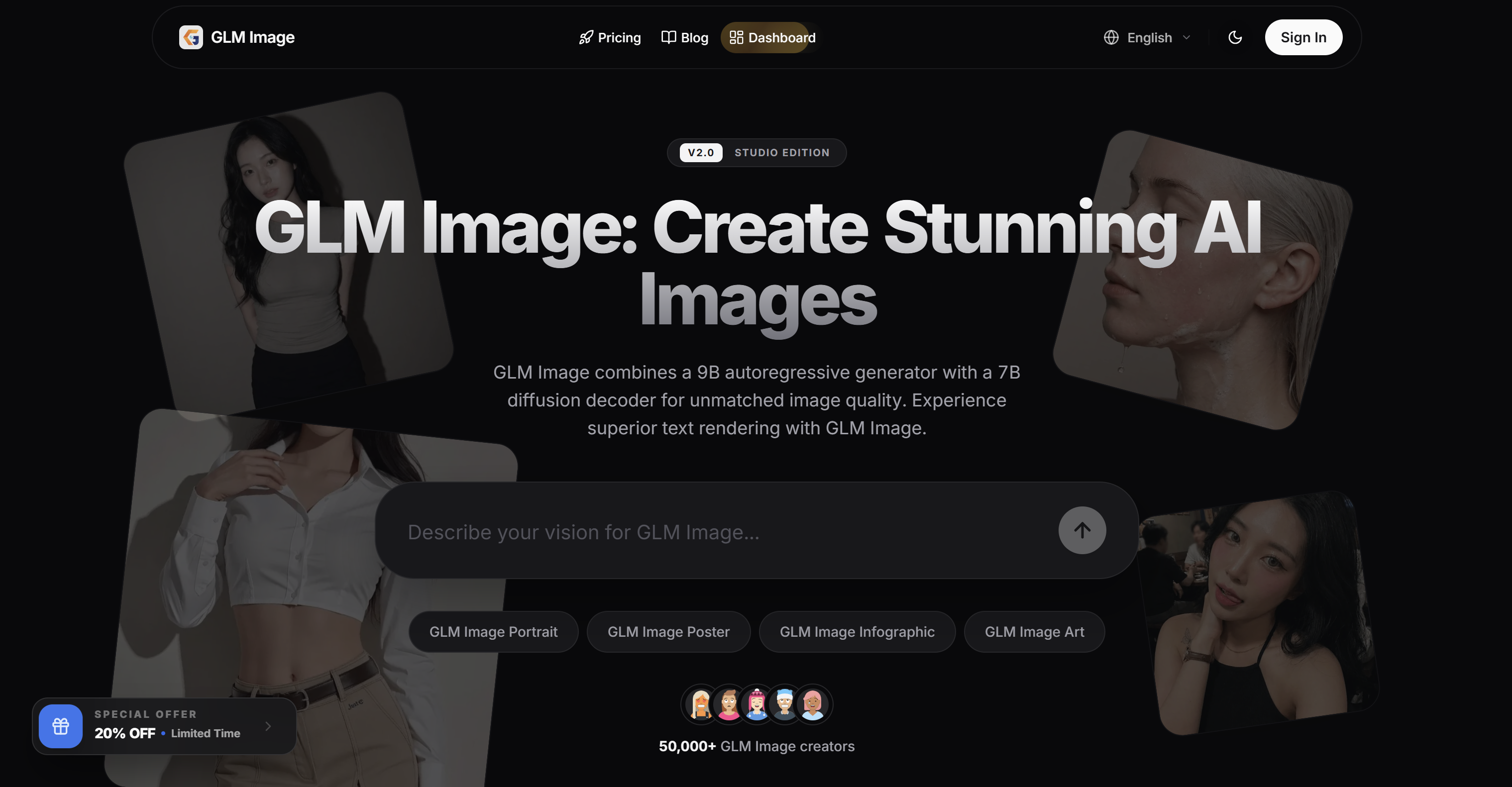
Task: Open the English language dropdown
Action: (x=1148, y=37)
